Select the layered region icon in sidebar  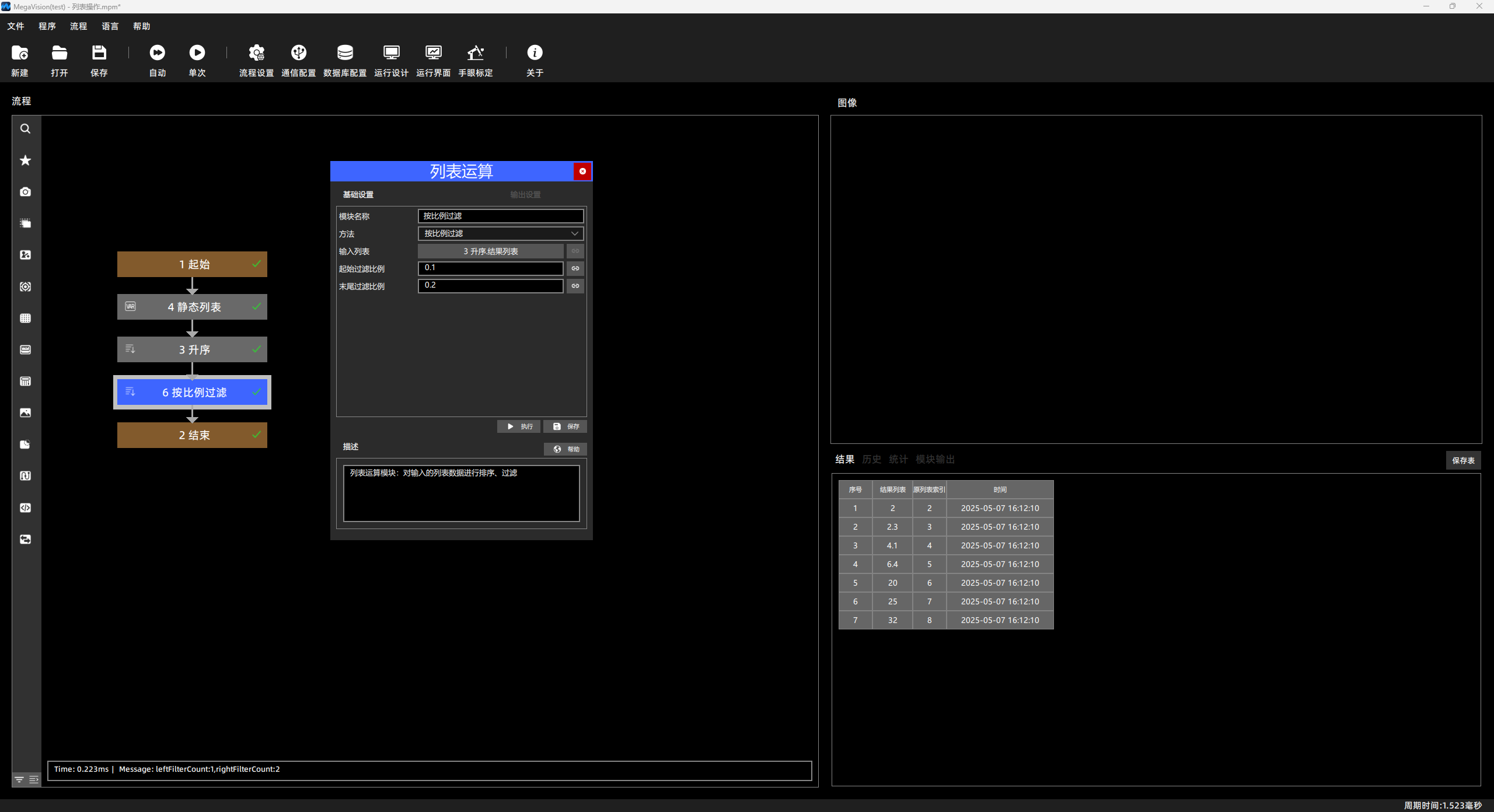[x=25, y=223]
